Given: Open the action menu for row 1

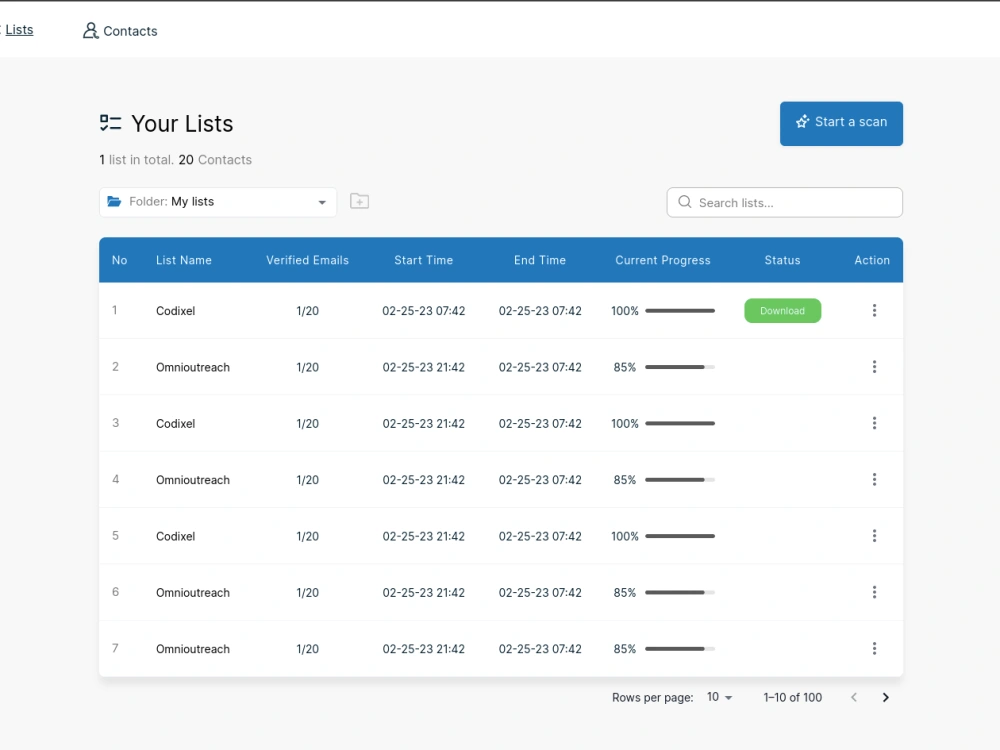Looking at the screenshot, I should pos(874,311).
